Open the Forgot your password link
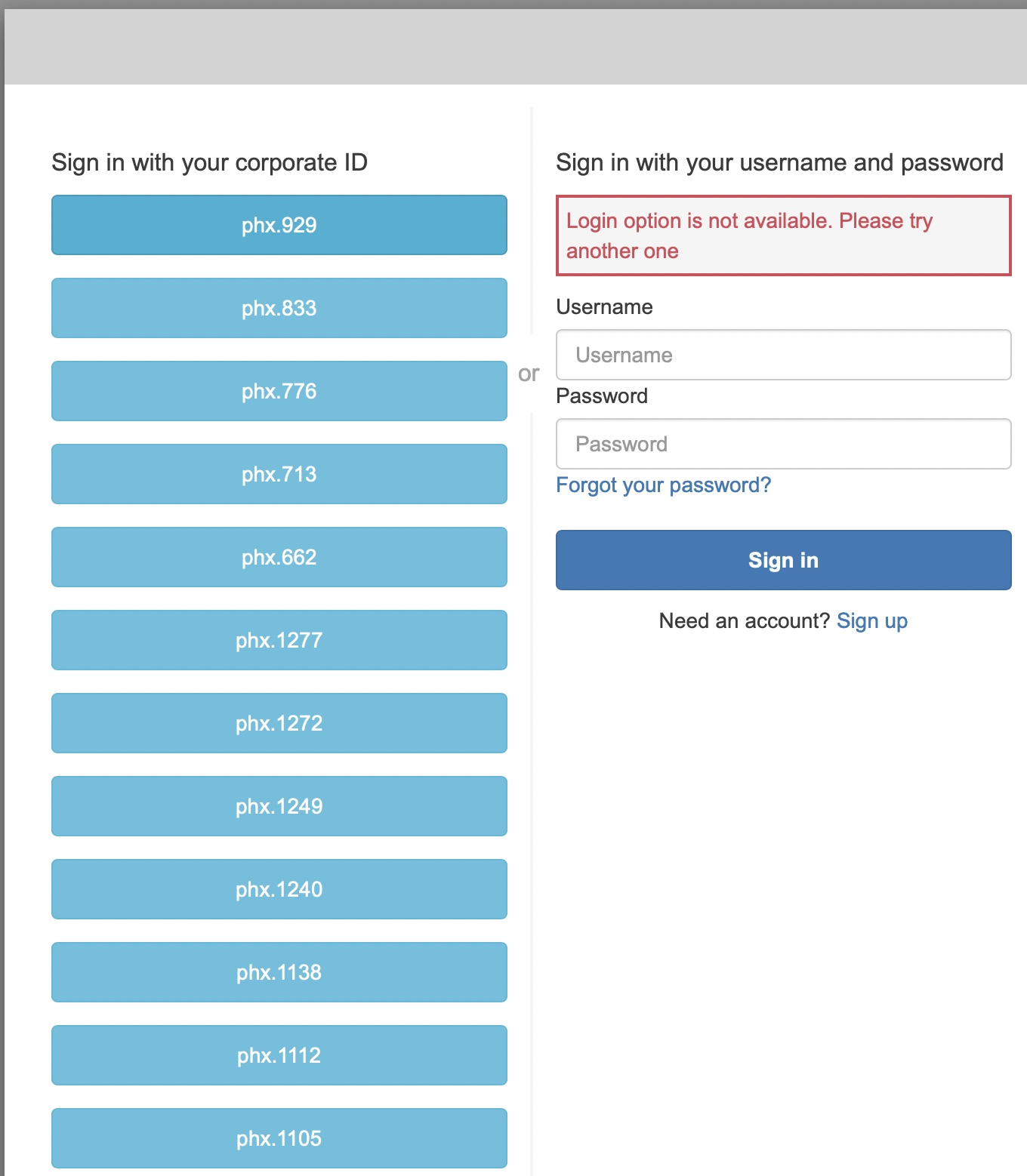Image resolution: width=1027 pixels, height=1176 pixels. point(663,485)
